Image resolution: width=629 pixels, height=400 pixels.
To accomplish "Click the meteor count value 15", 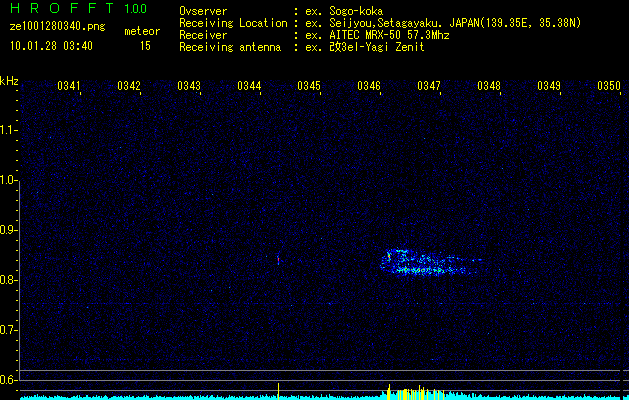I will pos(145,45).
